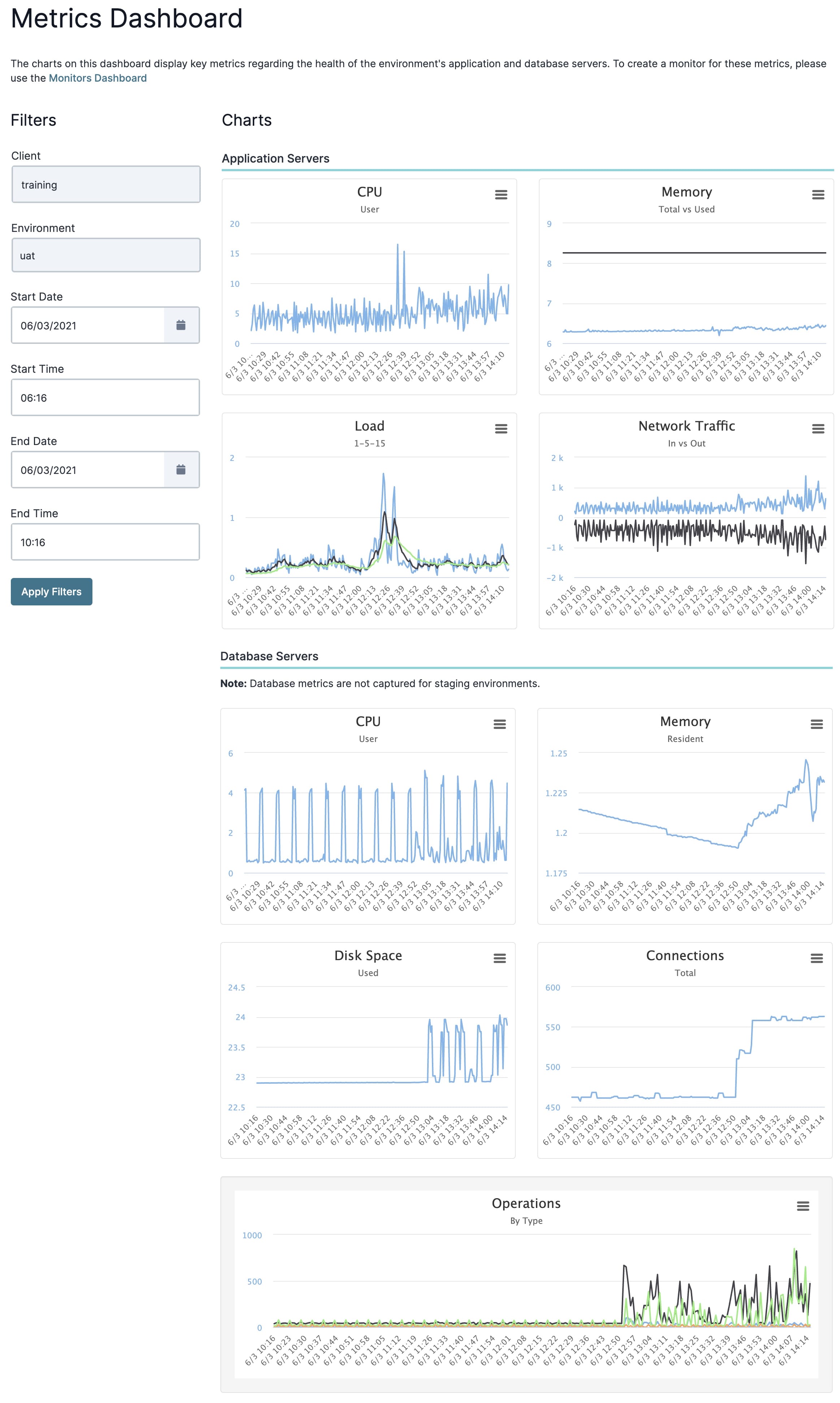Click into the End Date text field

88,469
